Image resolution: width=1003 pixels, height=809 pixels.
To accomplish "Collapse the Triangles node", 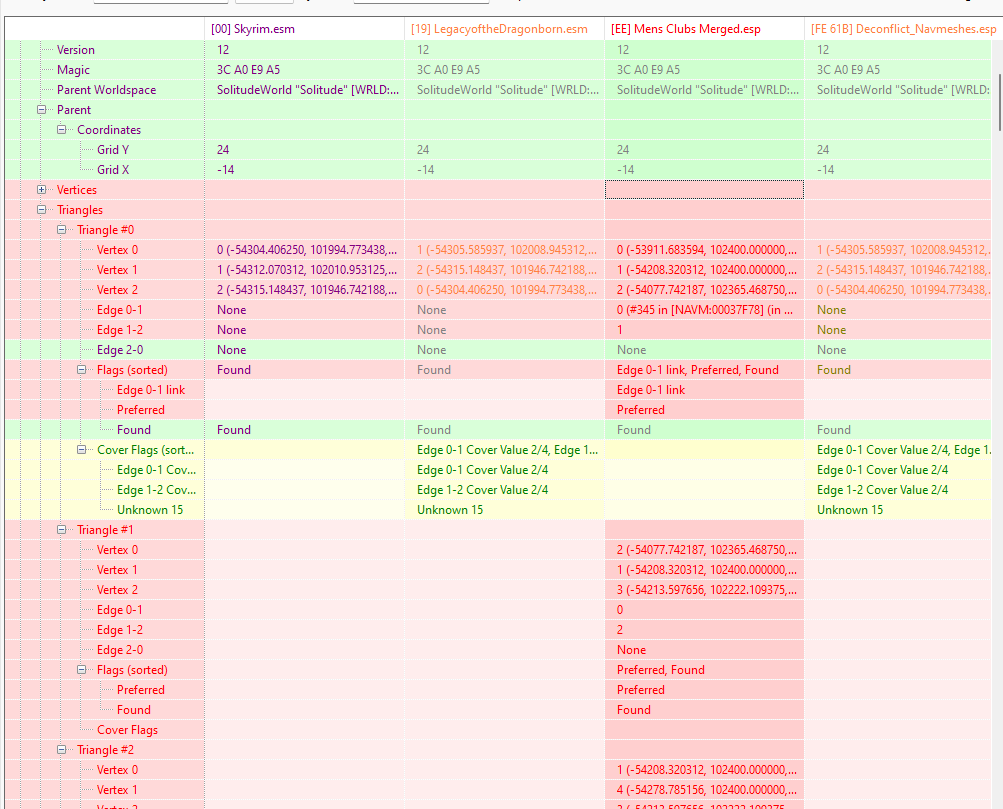I will [42, 210].
